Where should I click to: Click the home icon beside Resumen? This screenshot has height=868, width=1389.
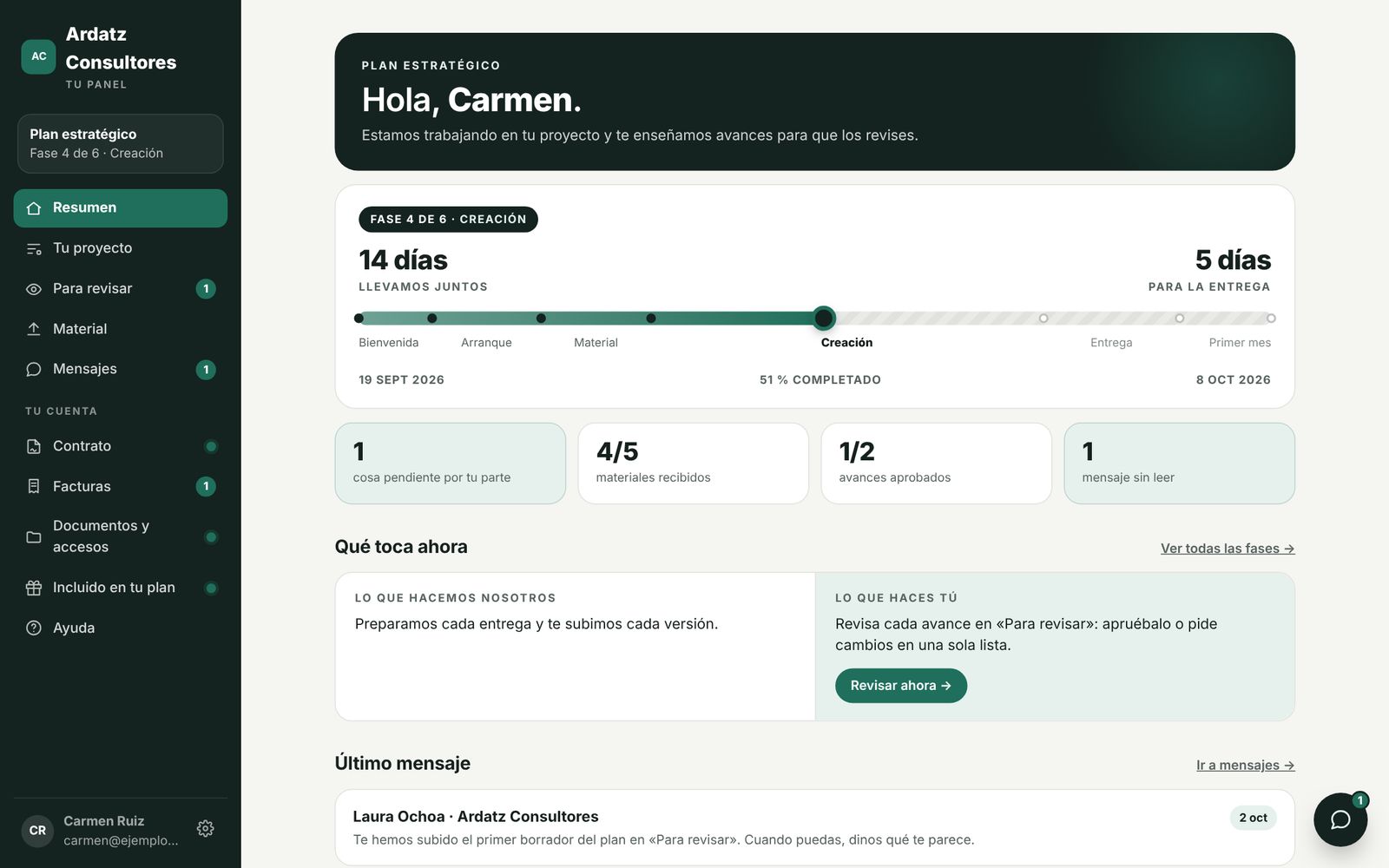34,208
